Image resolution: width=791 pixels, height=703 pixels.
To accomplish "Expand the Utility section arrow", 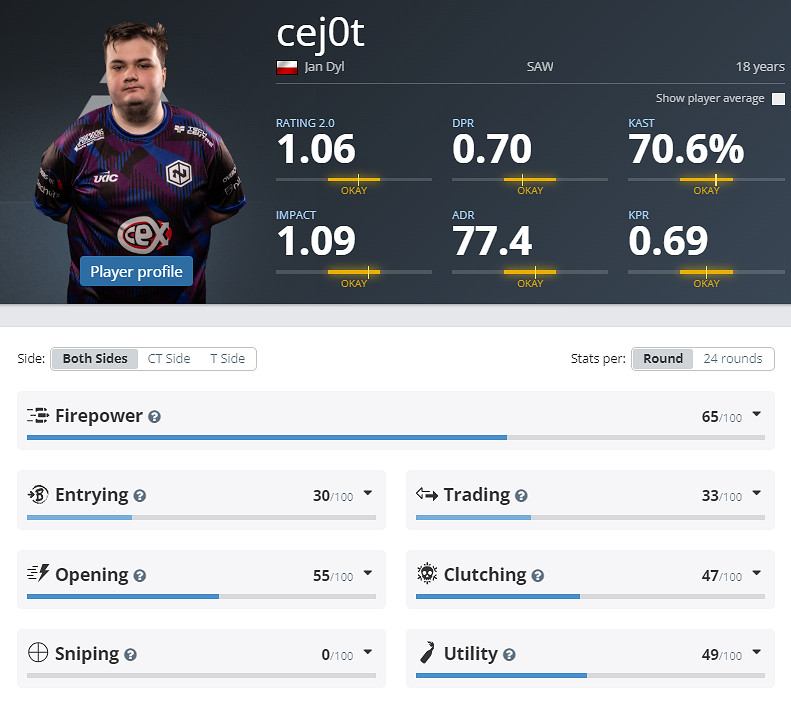I will [756, 652].
